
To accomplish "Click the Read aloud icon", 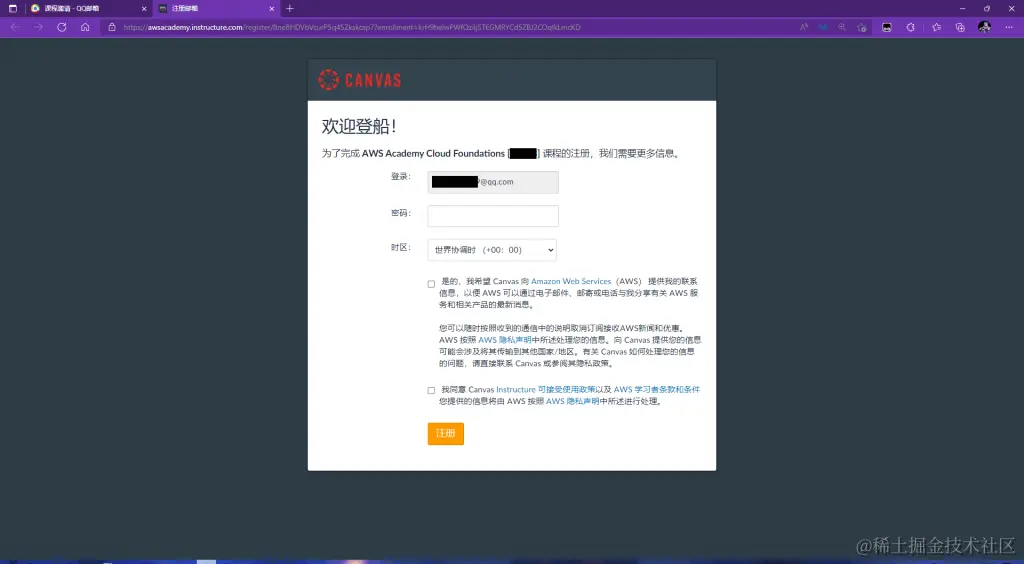I will pos(803,27).
